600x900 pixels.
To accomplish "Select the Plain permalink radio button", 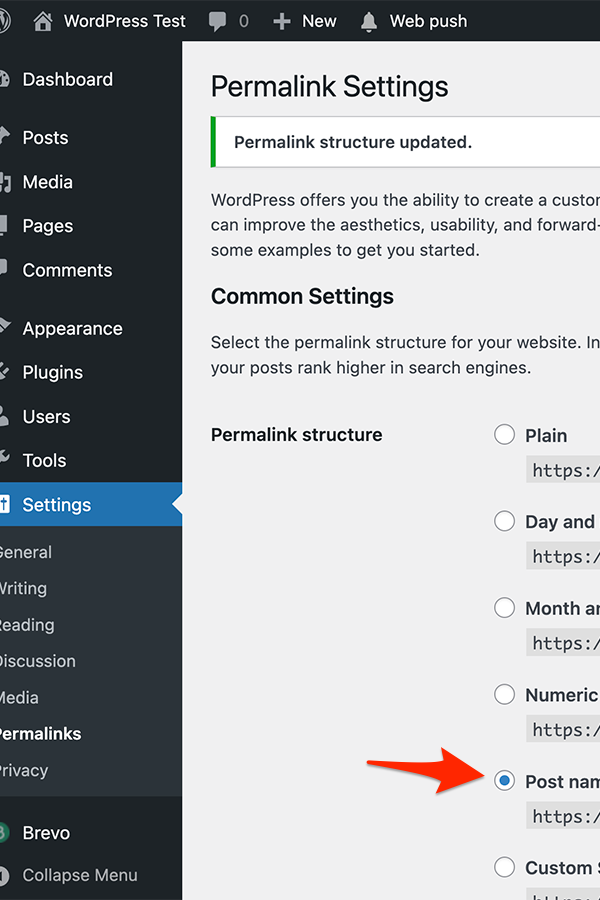I will point(504,434).
